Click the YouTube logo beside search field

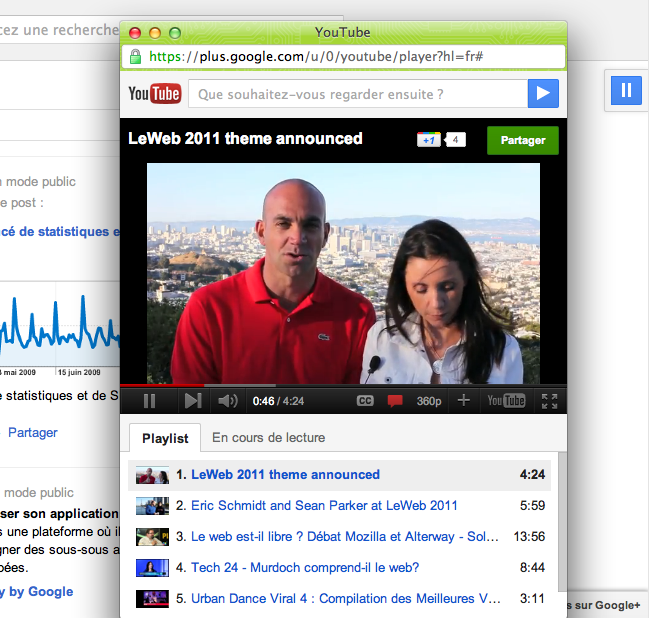pos(154,94)
